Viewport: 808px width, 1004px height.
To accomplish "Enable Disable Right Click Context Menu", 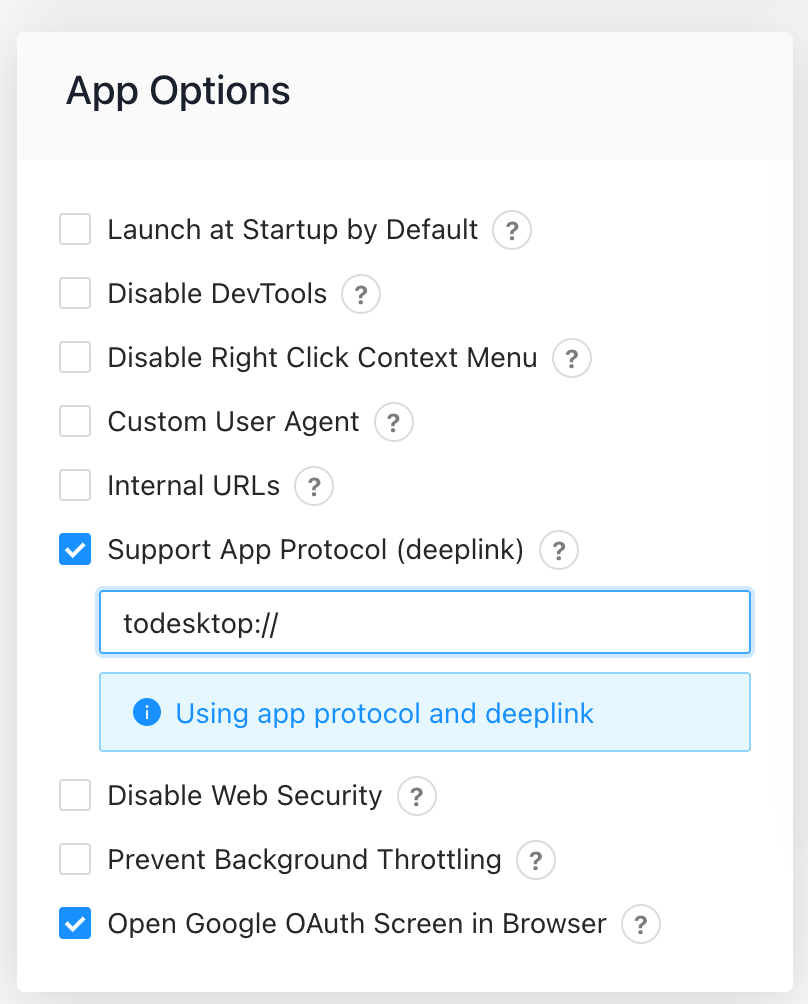I will point(75,357).
